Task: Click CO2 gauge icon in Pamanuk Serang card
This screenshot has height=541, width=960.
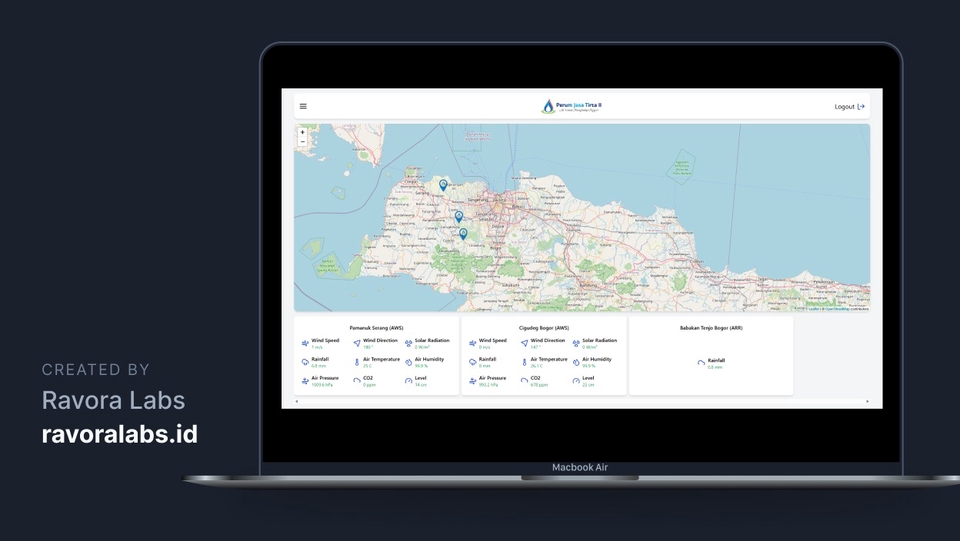Action: (357, 381)
